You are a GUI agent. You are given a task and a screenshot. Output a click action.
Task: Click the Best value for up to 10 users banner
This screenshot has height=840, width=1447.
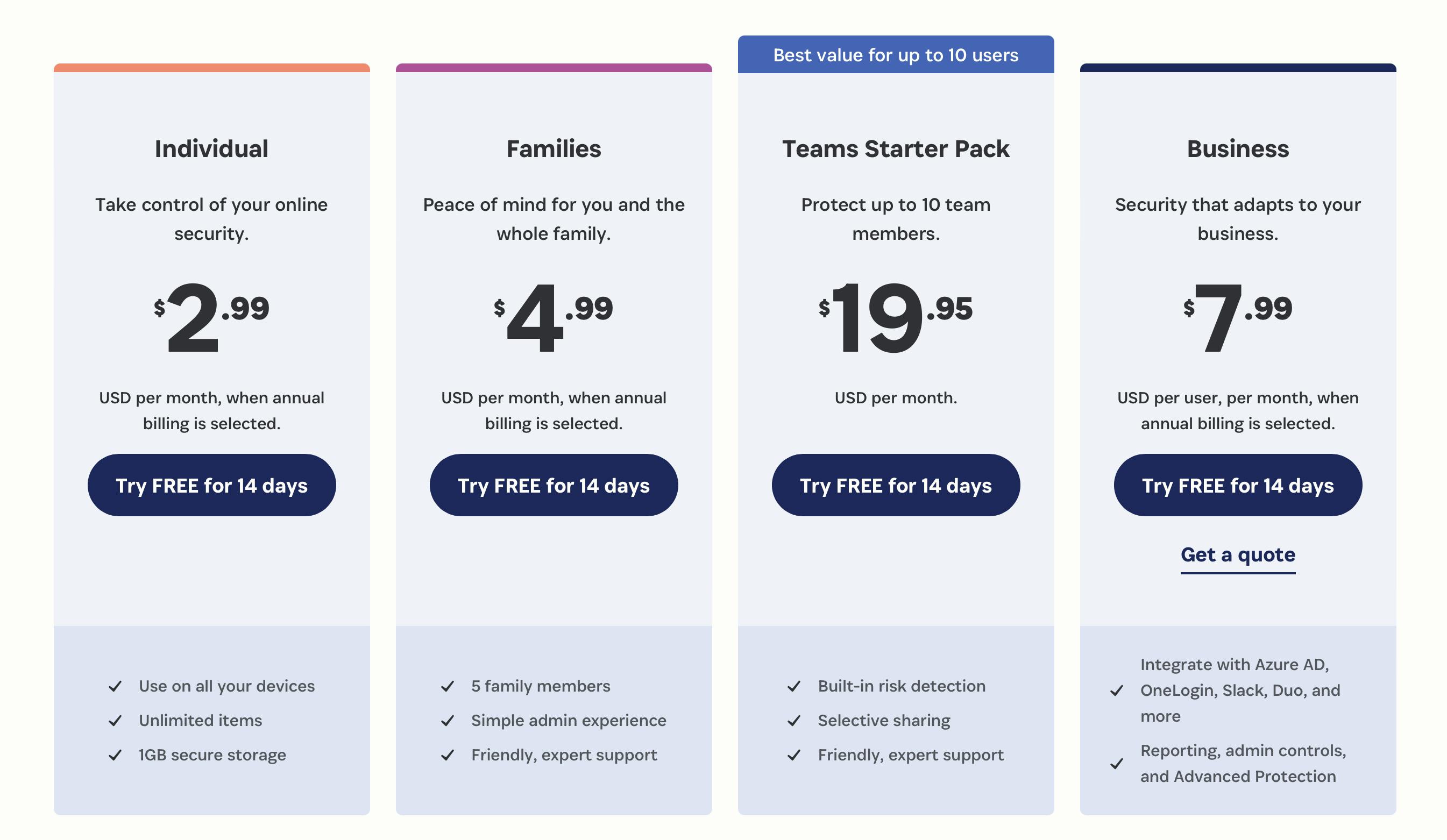[895, 55]
